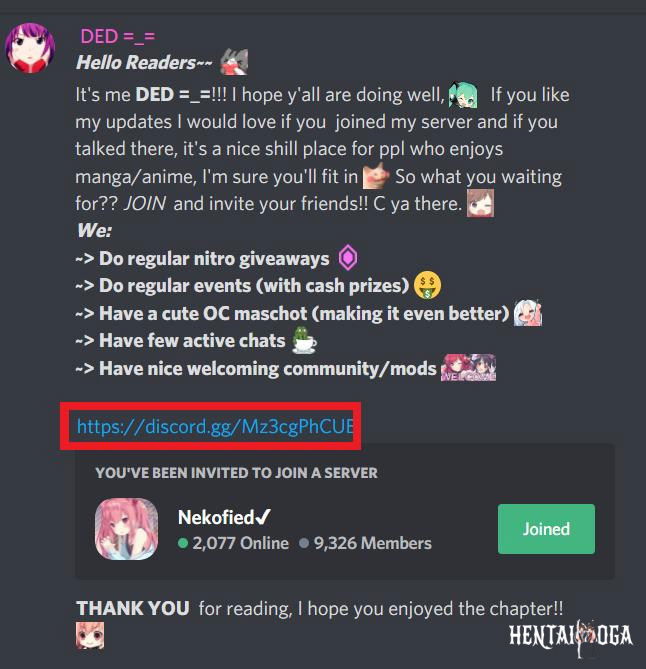The width and height of the screenshot is (646, 669).
Task: Click the 'You've been invited to join a server' header
Action: (x=236, y=473)
